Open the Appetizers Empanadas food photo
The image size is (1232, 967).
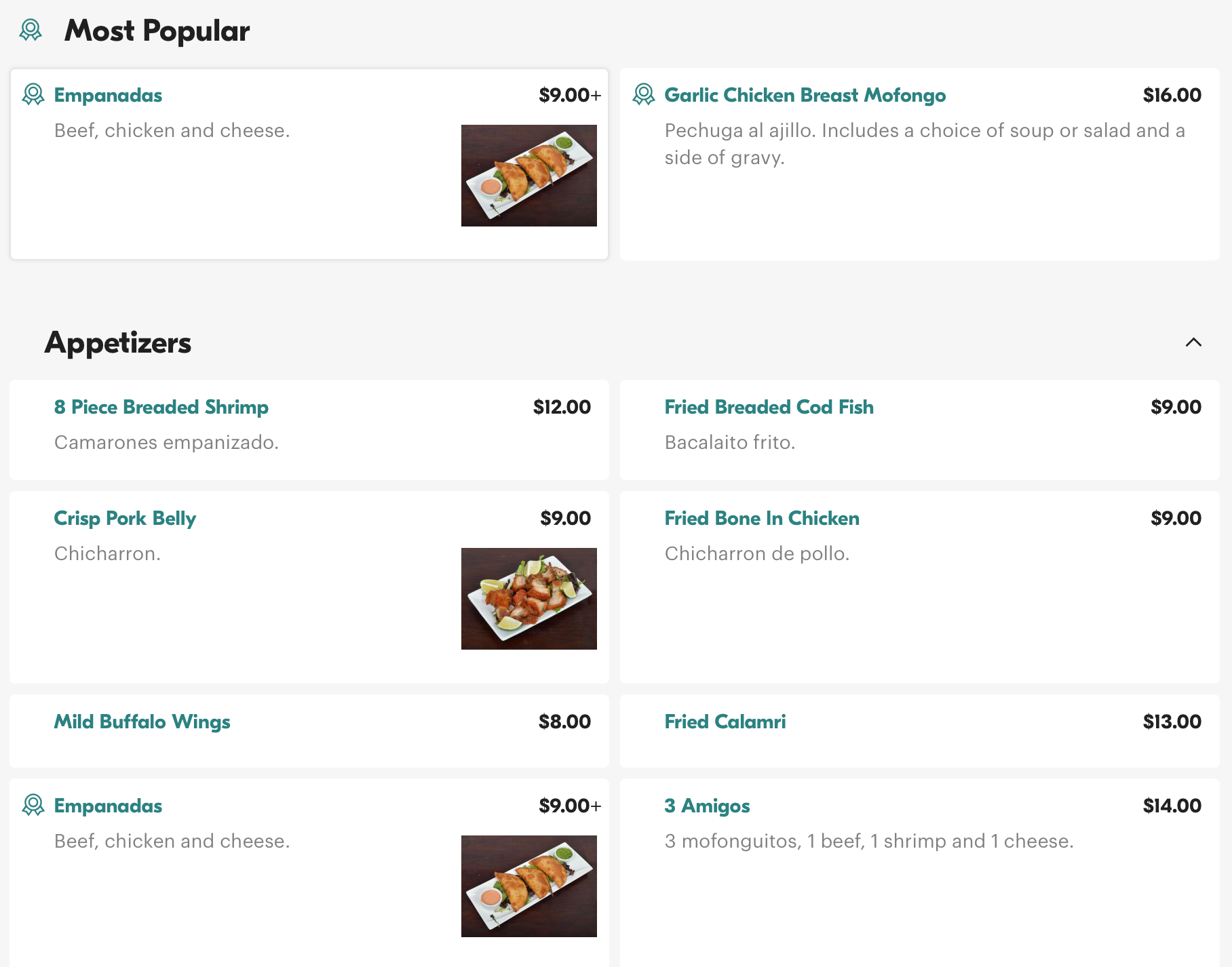528,886
